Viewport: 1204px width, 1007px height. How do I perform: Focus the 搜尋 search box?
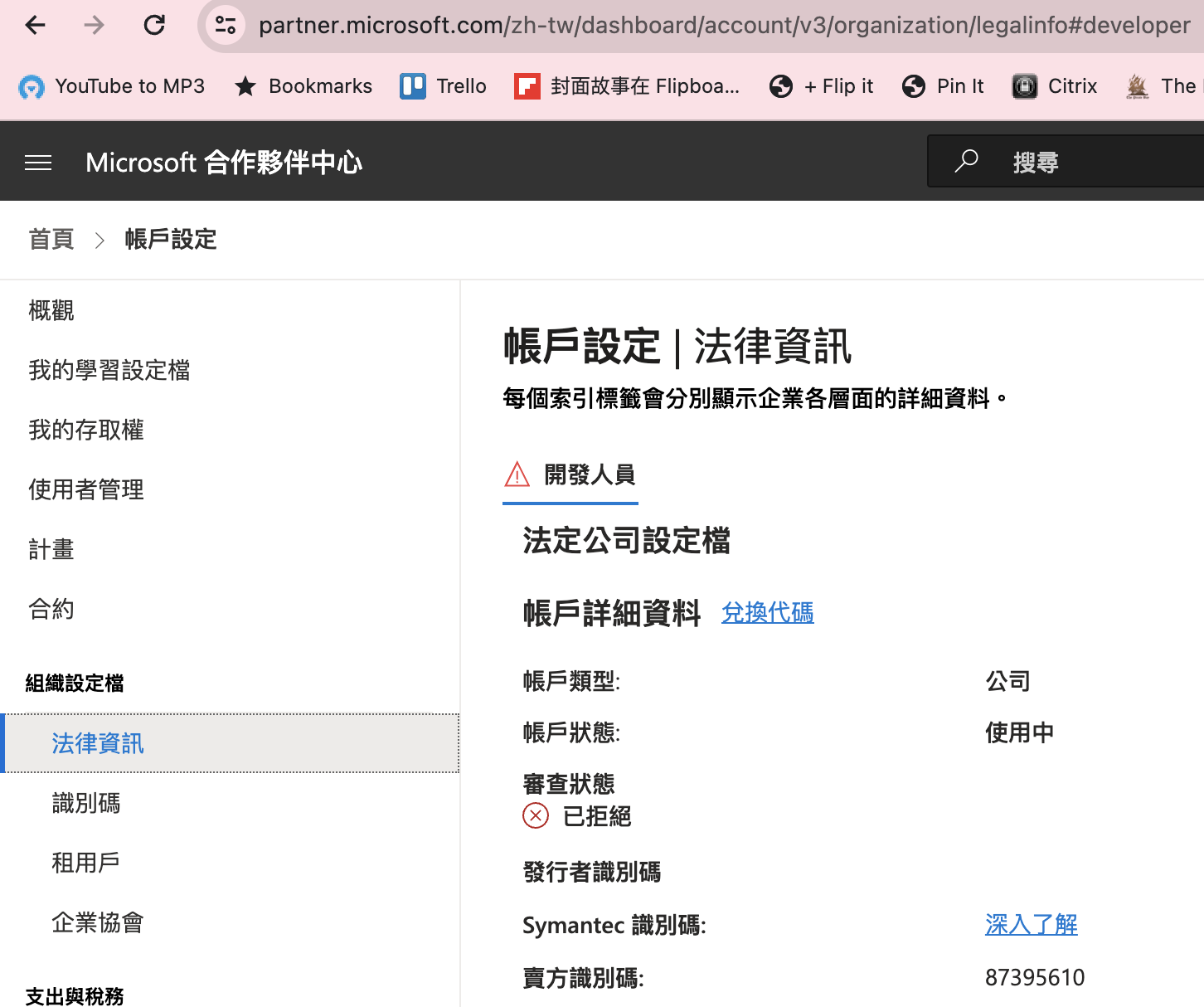tap(1066, 161)
